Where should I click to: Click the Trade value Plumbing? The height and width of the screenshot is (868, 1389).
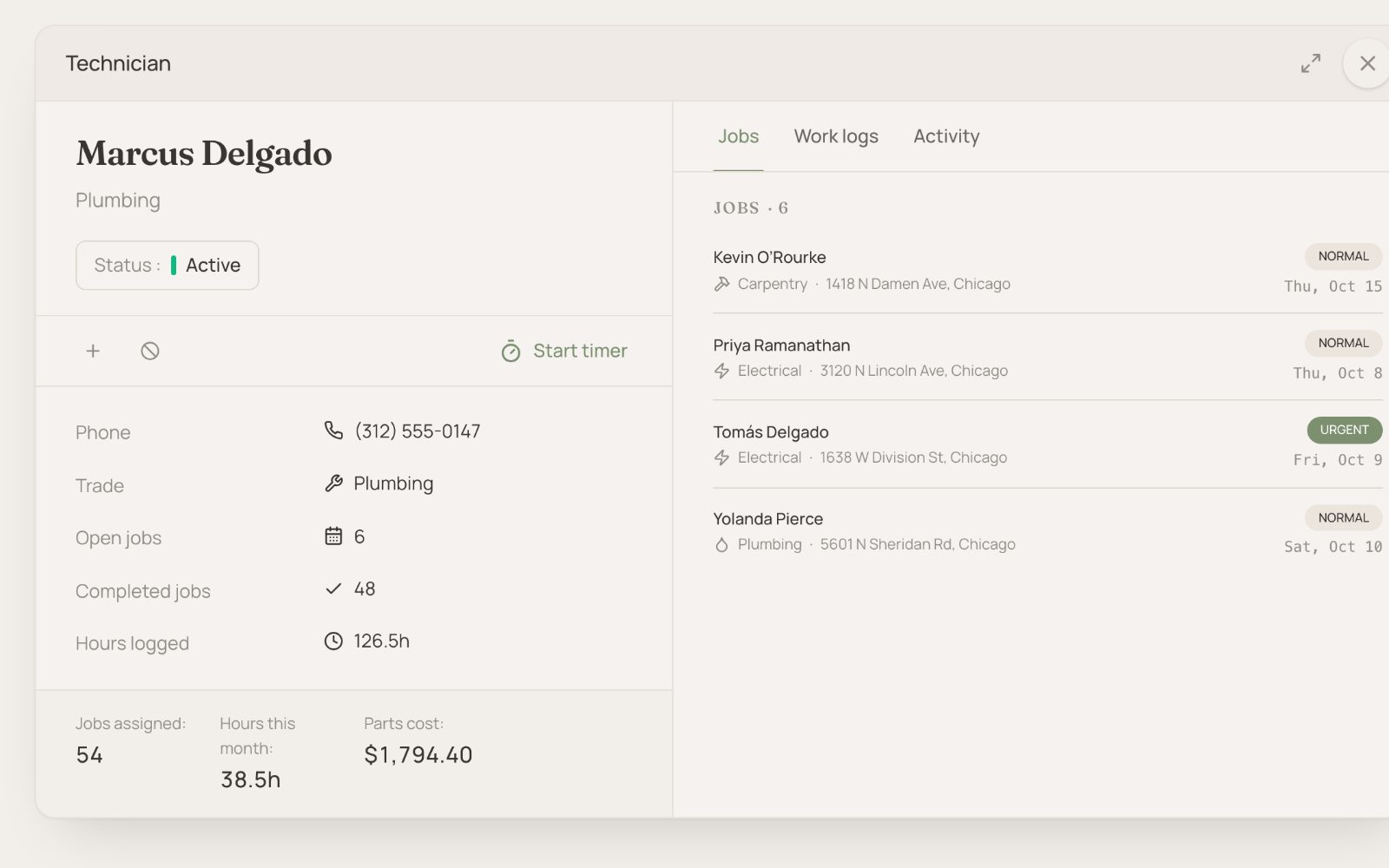click(x=393, y=483)
